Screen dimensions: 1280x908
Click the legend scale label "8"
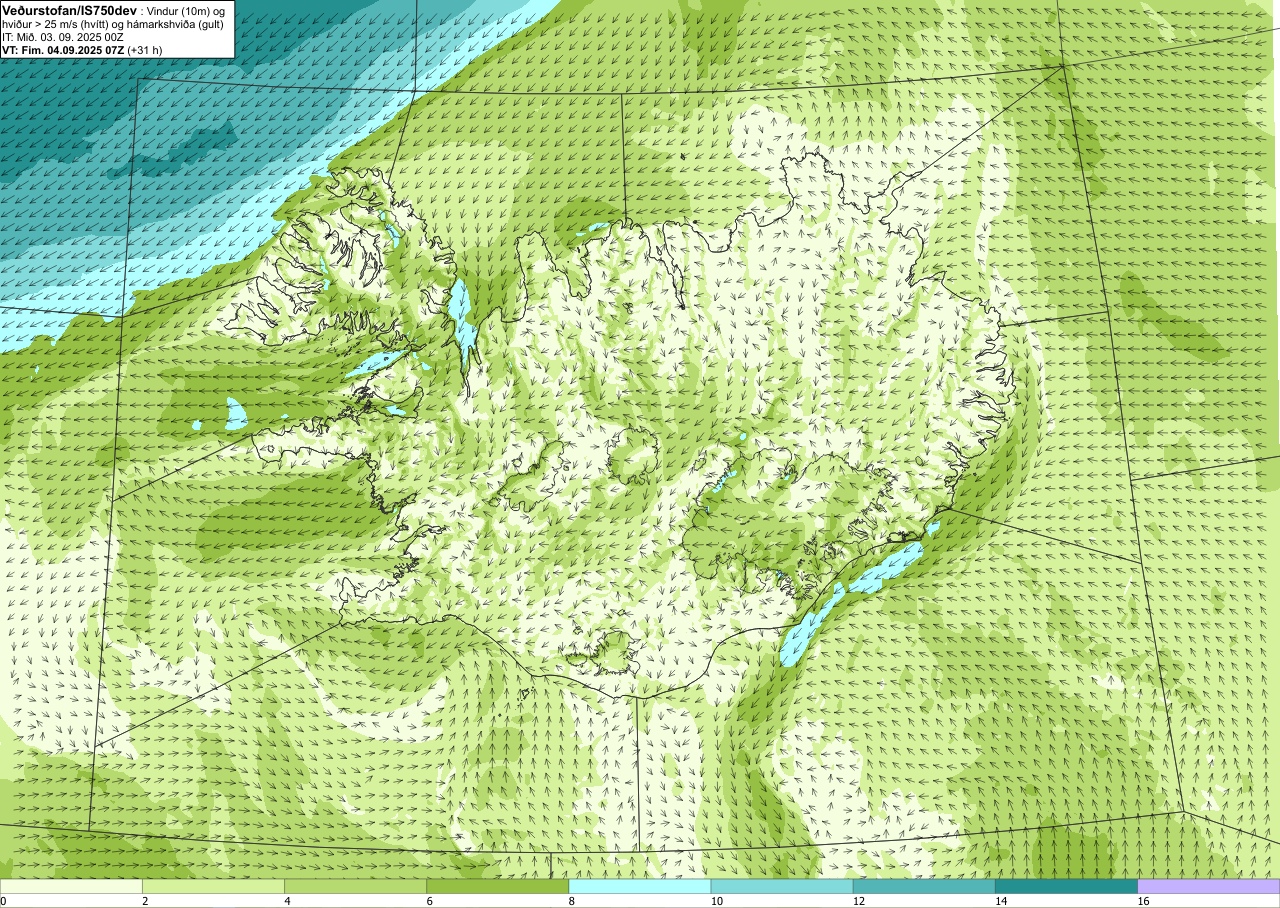(x=572, y=901)
